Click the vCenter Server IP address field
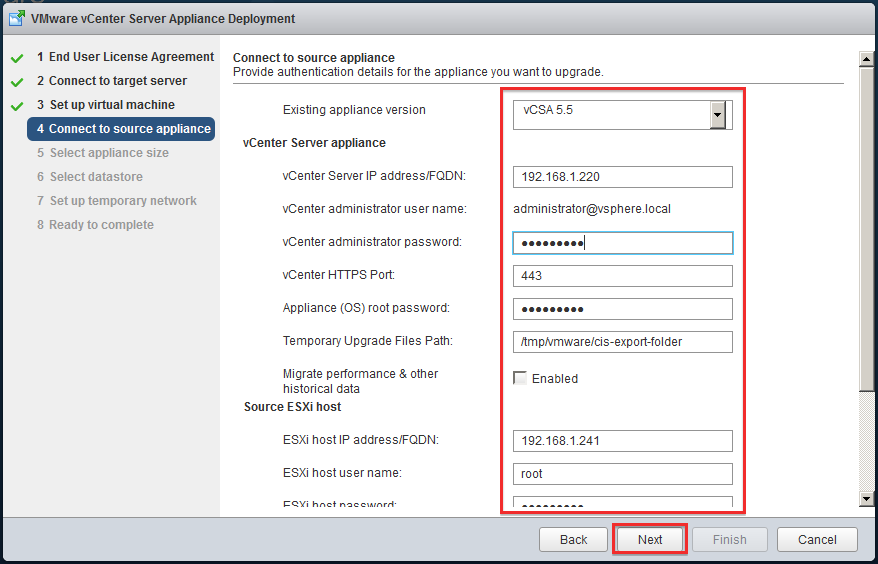878x564 pixels. (x=622, y=177)
